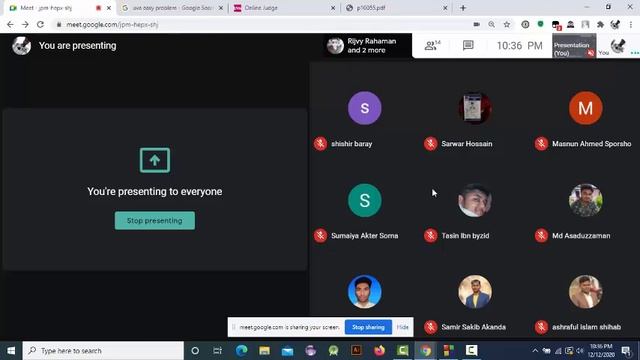Select ashraful islam shihab's profile photo
Image resolution: width=640 pixels, height=360 pixels.
(585, 291)
